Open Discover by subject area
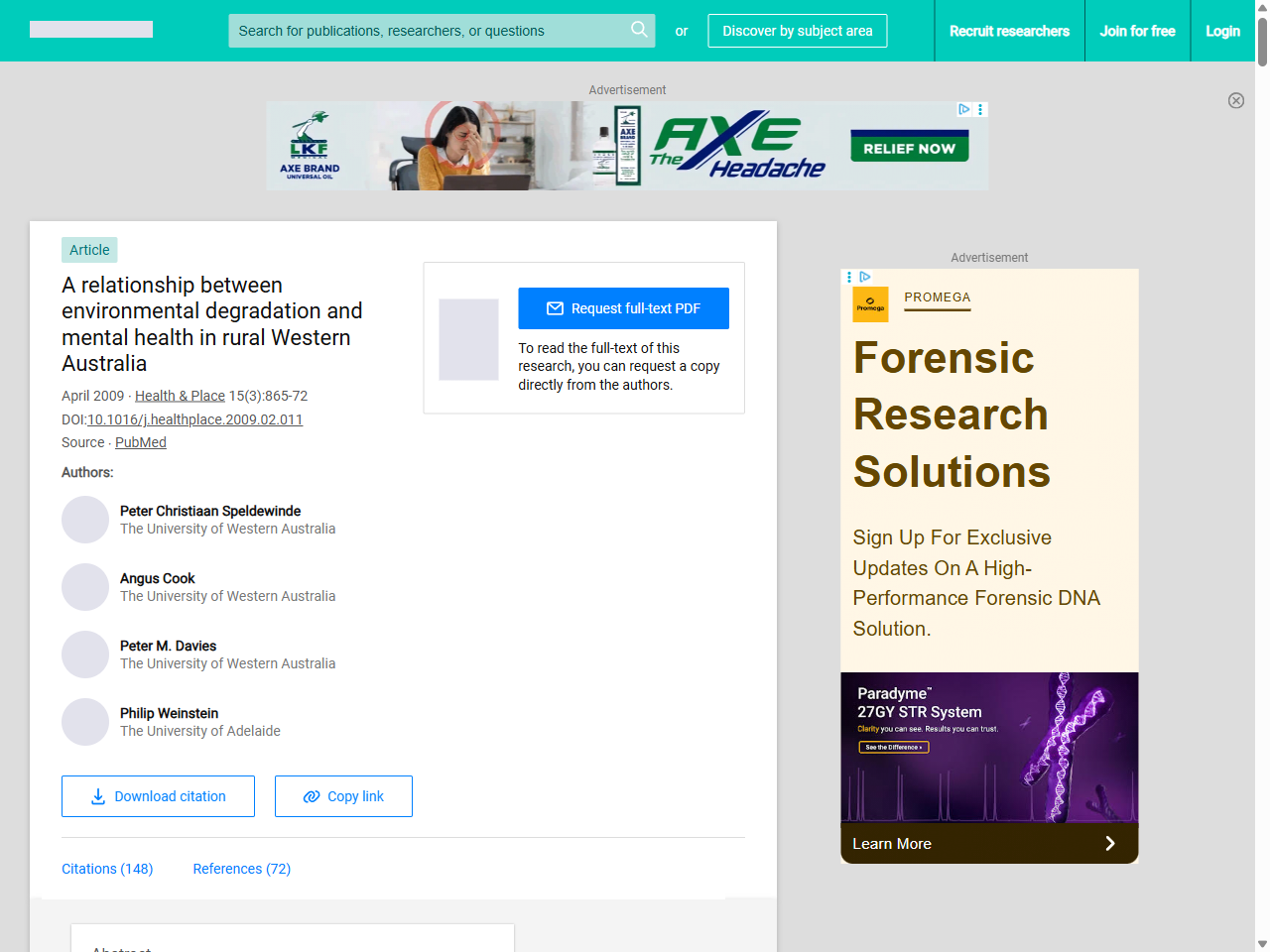The image size is (1270, 952). point(797,31)
